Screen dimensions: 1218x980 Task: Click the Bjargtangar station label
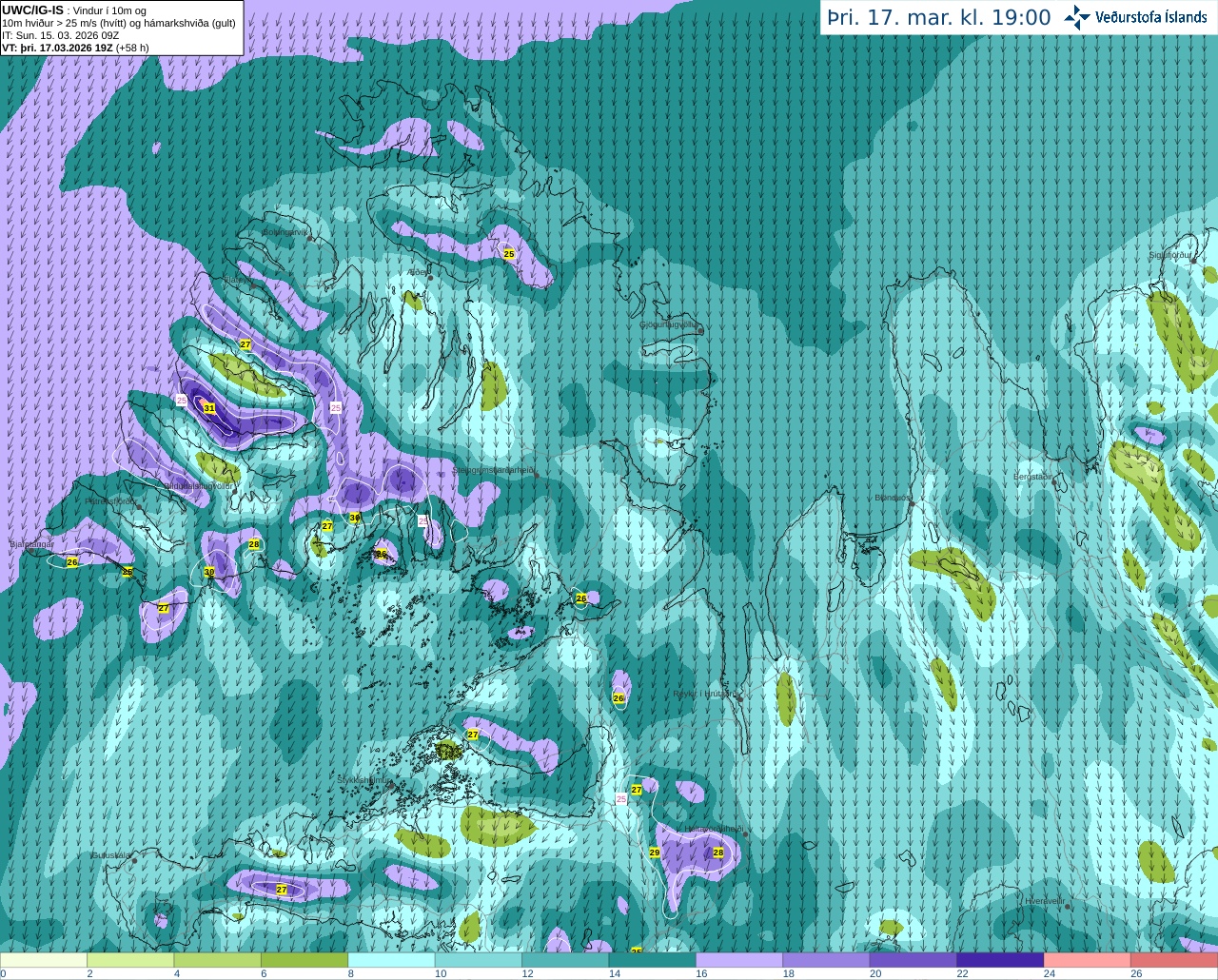click(31, 544)
